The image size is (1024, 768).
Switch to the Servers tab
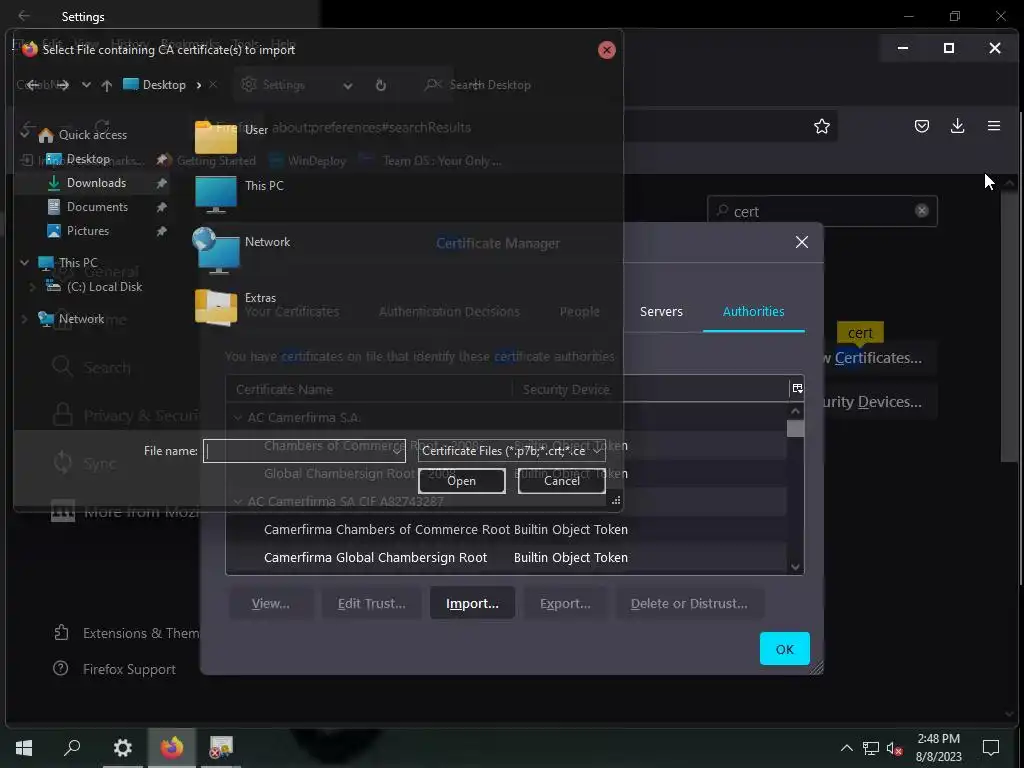(x=661, y=312)
